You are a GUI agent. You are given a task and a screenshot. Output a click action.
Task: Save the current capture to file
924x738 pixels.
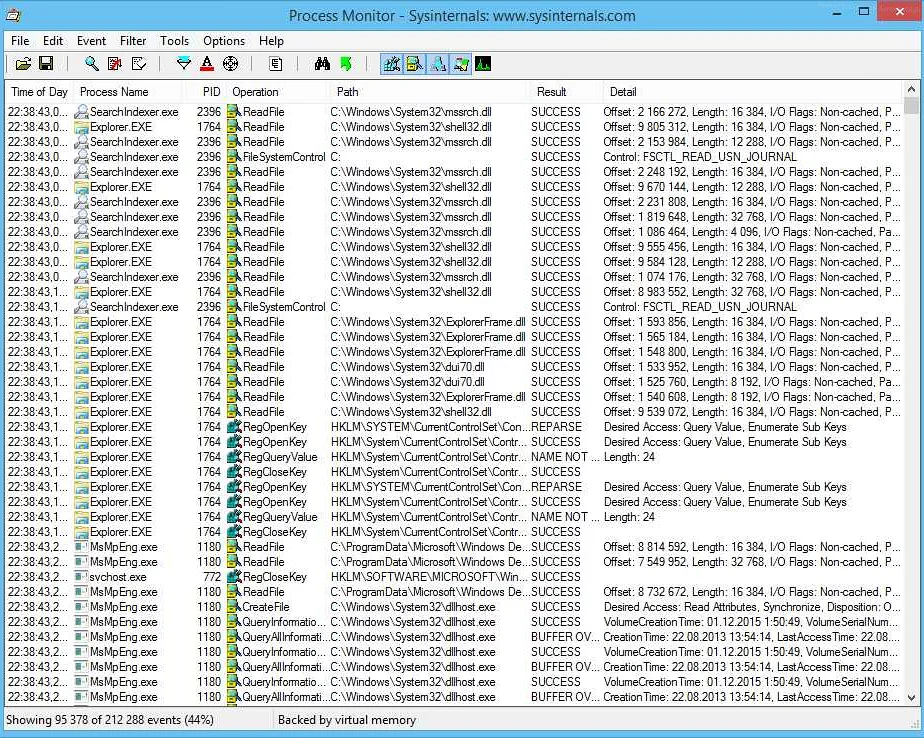47,64
